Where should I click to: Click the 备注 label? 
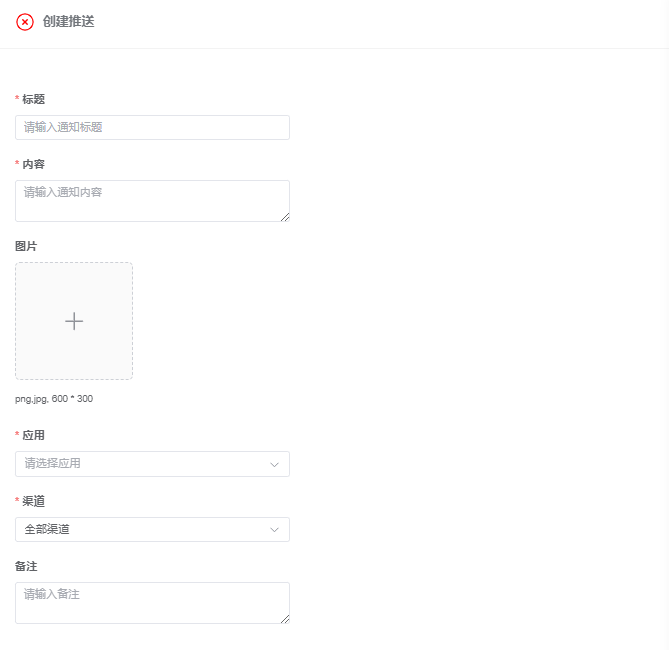pyautogui.click(x=26, y=566)
